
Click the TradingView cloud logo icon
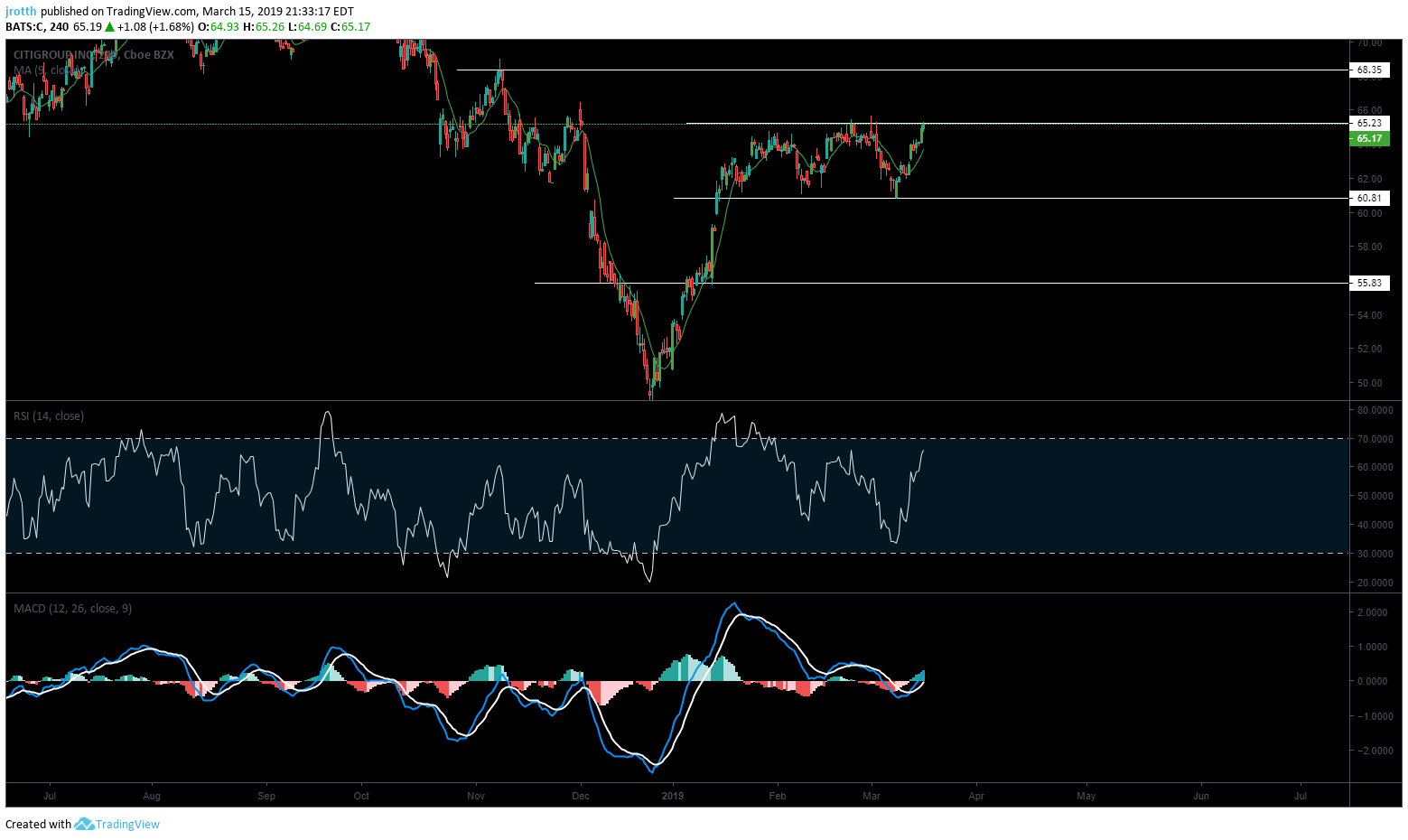coord(84,824)
